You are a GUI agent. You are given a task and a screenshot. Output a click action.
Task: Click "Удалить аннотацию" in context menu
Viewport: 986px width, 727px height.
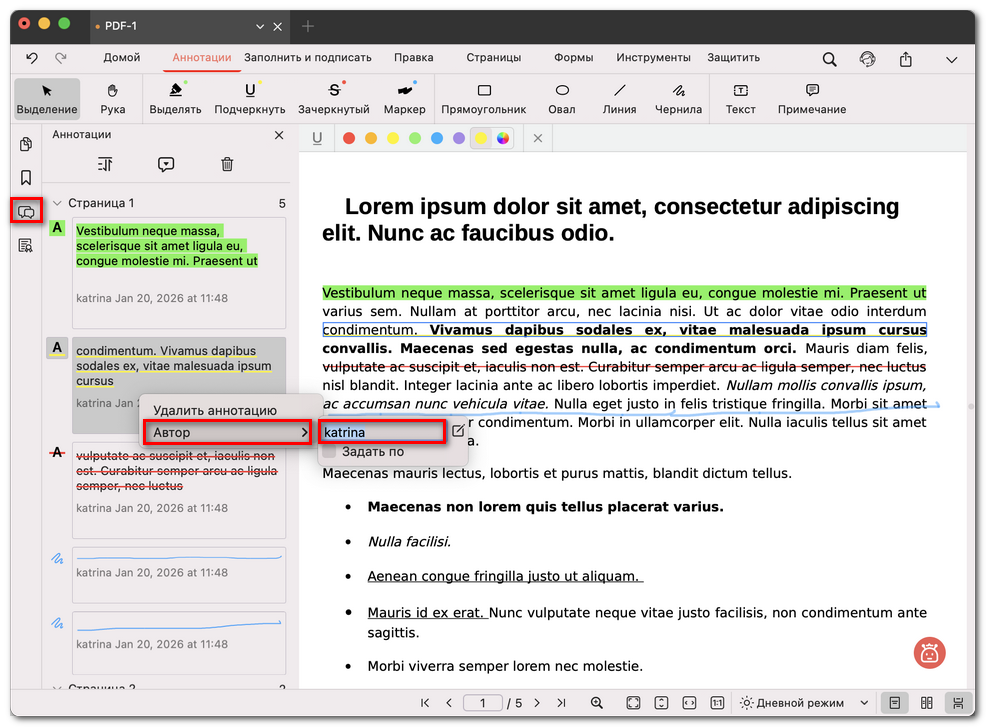[214, 410]
